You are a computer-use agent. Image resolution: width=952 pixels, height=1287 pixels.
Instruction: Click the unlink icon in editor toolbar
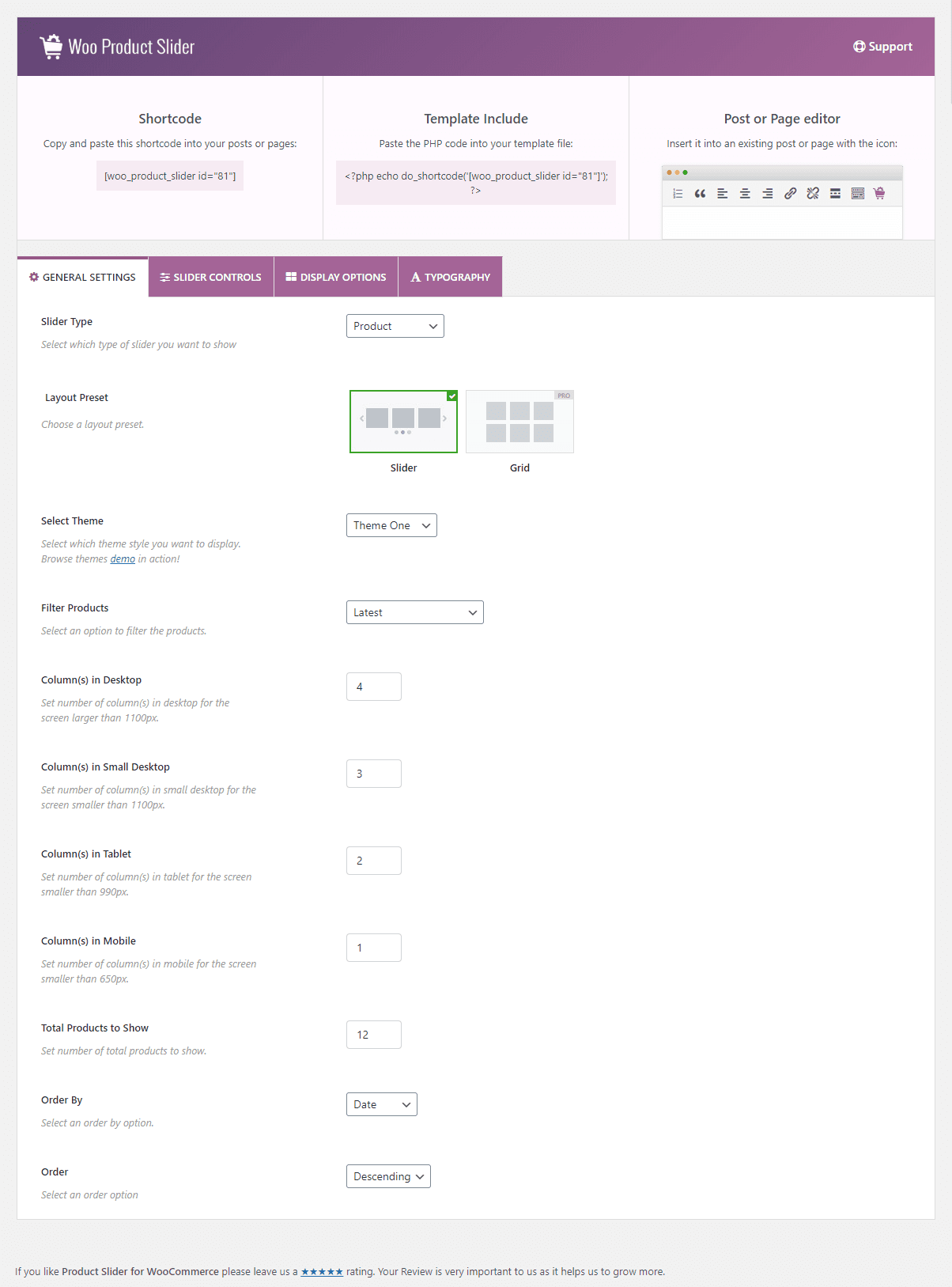813,194
